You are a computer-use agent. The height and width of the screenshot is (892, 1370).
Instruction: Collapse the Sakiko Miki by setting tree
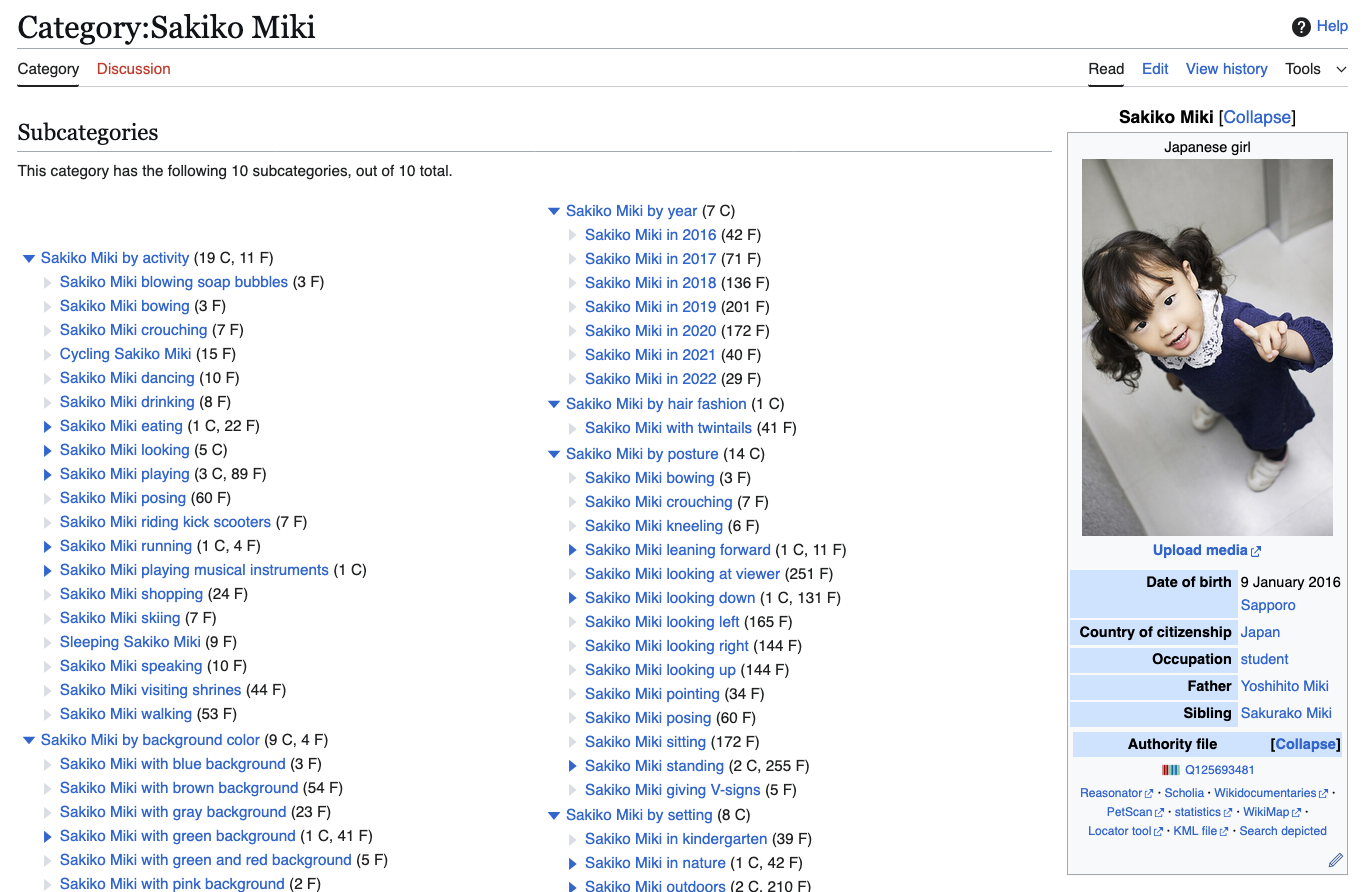coord(554,816)
